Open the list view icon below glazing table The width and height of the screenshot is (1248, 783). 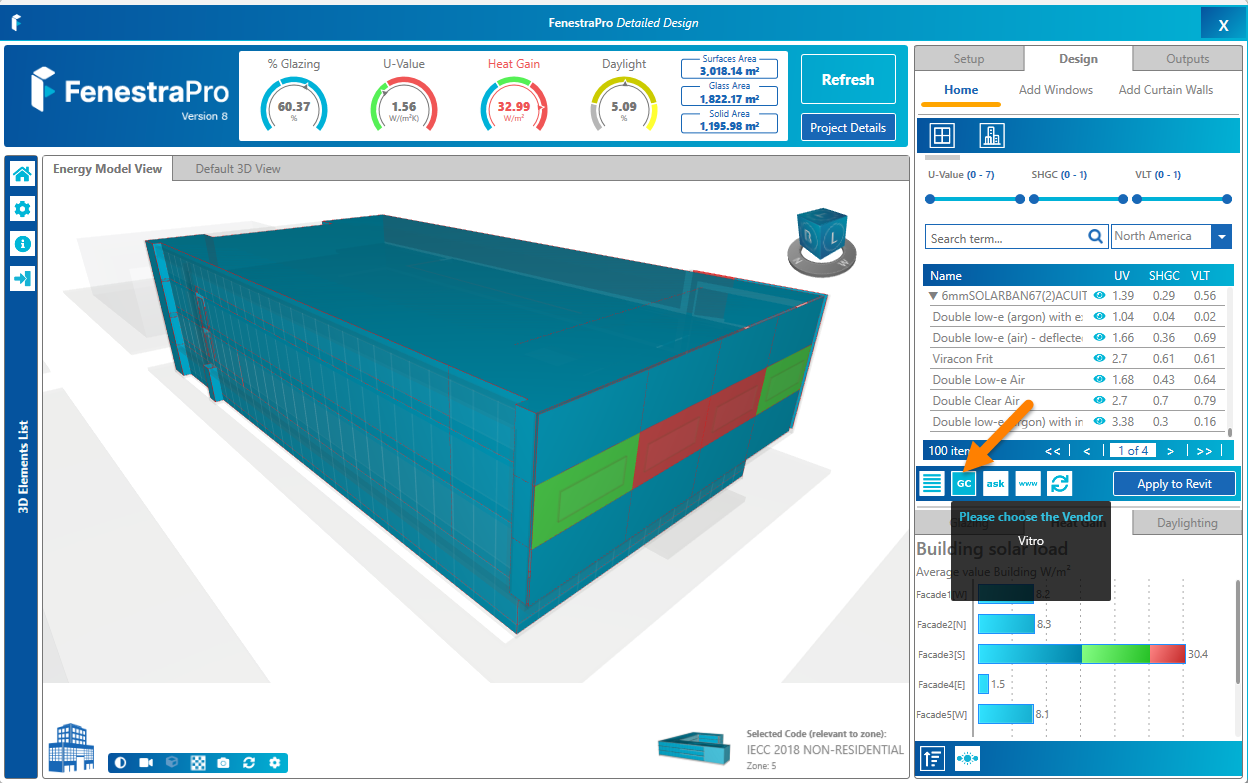tap(932, 483)
